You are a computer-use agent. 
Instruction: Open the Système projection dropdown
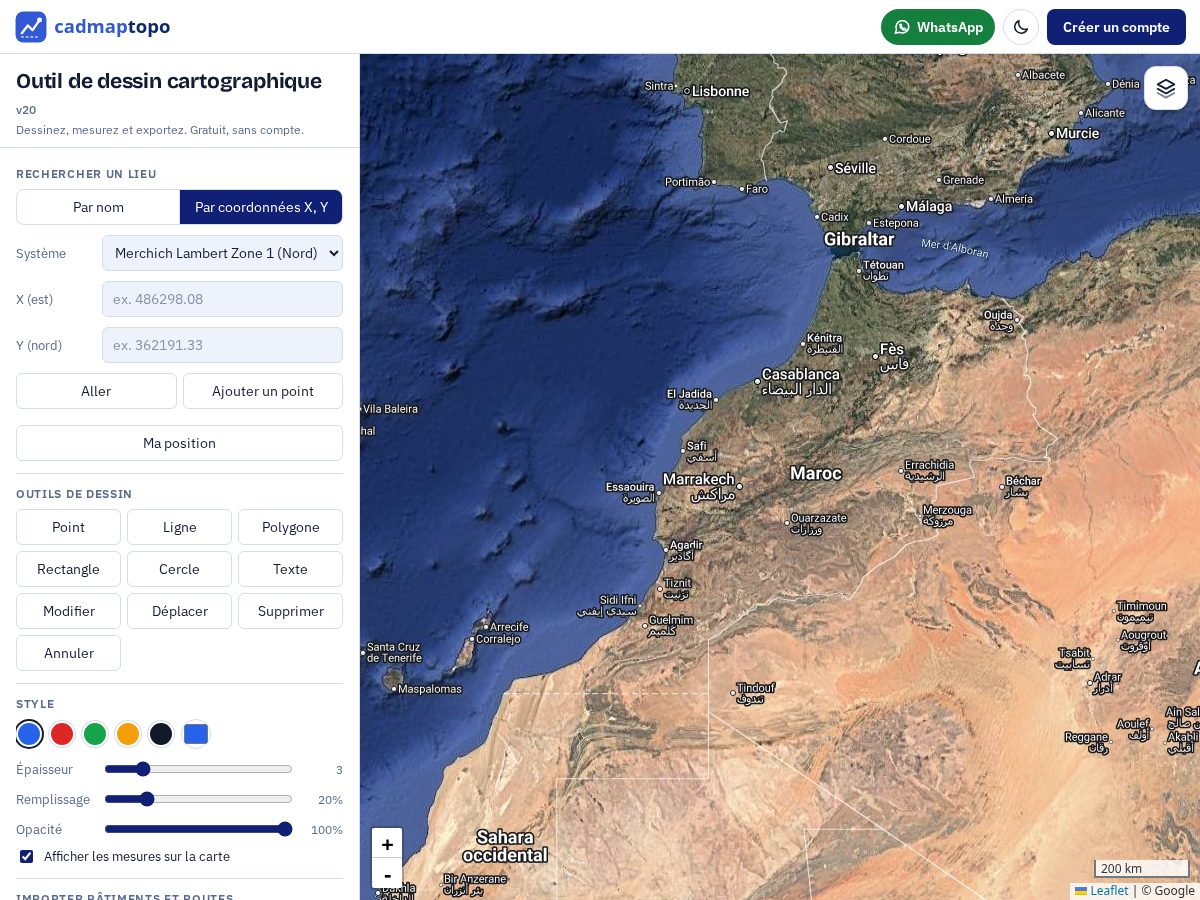coord(222,253)
